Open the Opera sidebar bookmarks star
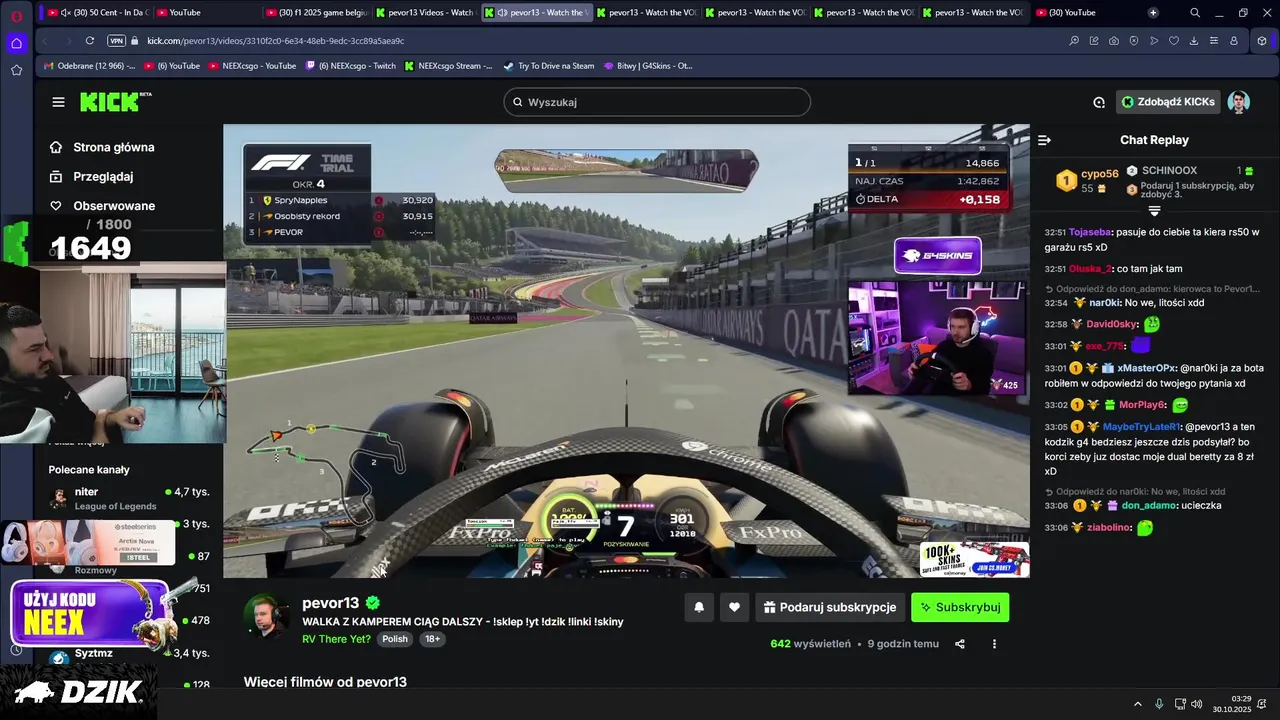Screen dimensions: 1280x720 (x=16, y=70)
